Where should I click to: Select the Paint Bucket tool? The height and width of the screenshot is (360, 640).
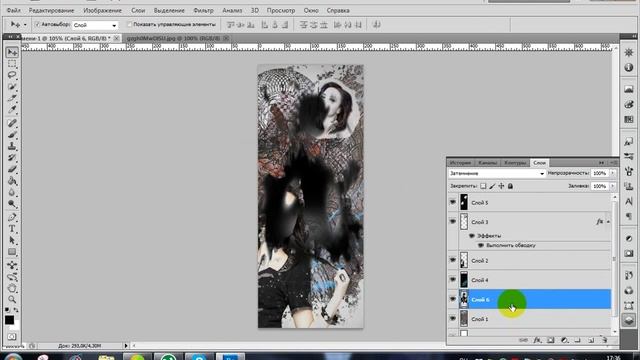coord(12,180)
